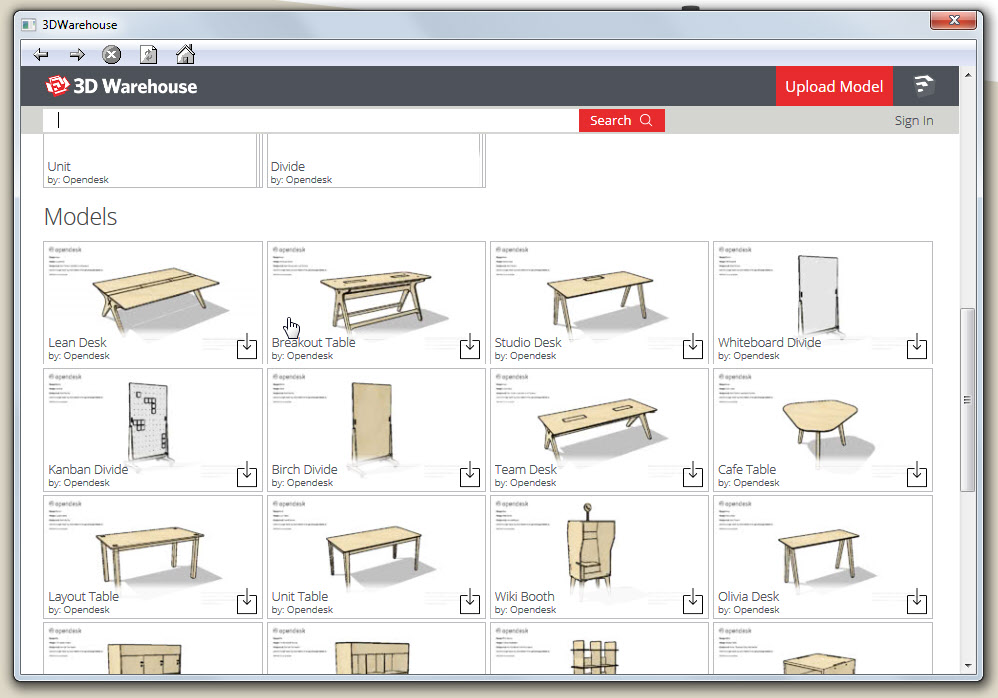Close the 3DWarehouse window
Image resolution: width=998 pixels, height=698 pixels.
(x=953, y=20)
